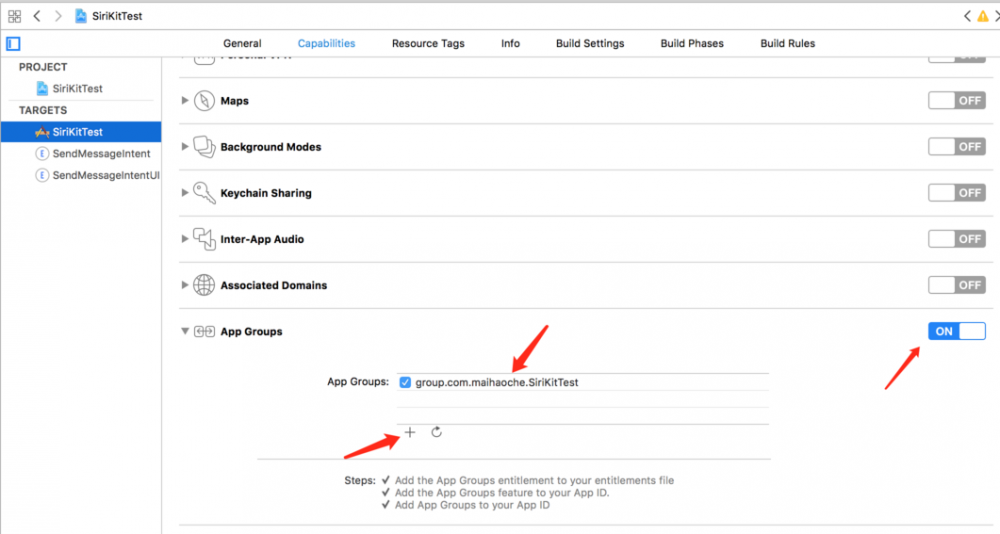Open the Build Rules tab
The width and height of the screenshot is (1000, 534).
pyautogui.click(x=788, y=43)
